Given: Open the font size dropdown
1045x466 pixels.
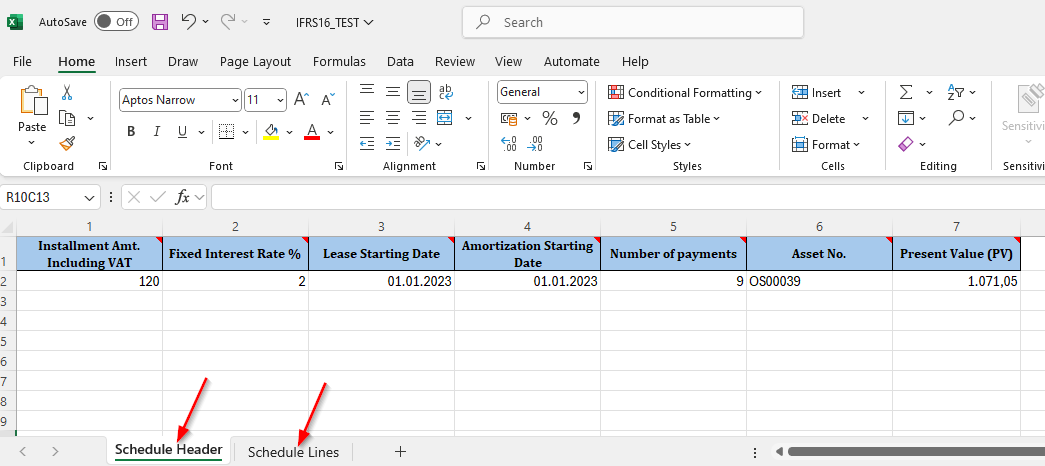Looking at the screenshot, I should click(x=280, y=100).
